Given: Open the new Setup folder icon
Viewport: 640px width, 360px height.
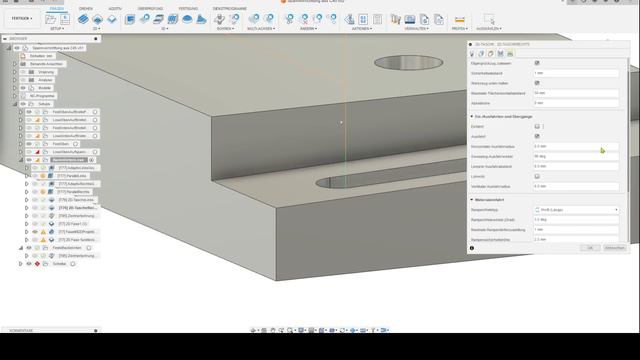Looking at the screenshot, I should pyautogui.click(x=51, y=19).
